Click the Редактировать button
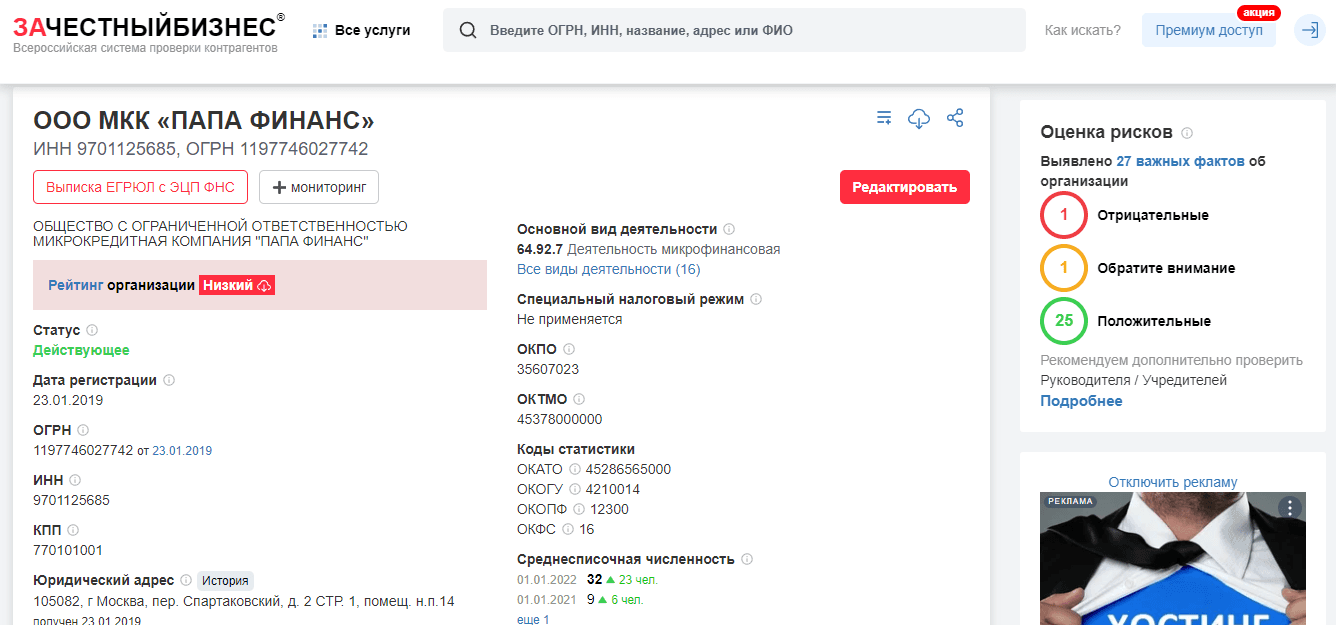 [x=904, y=187]
